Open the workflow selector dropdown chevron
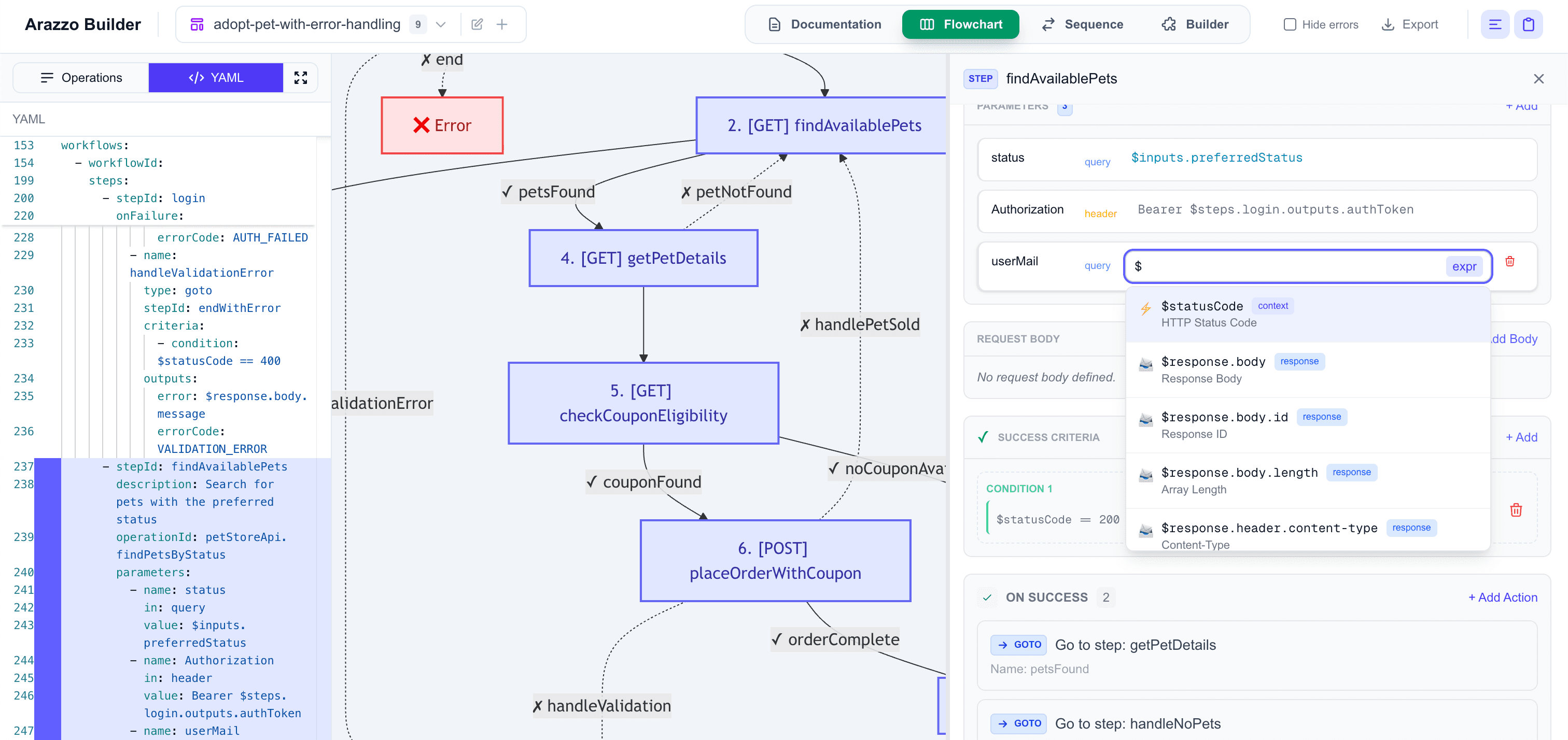The width and height of the screenshot is (1568, 740). point(440,24)
